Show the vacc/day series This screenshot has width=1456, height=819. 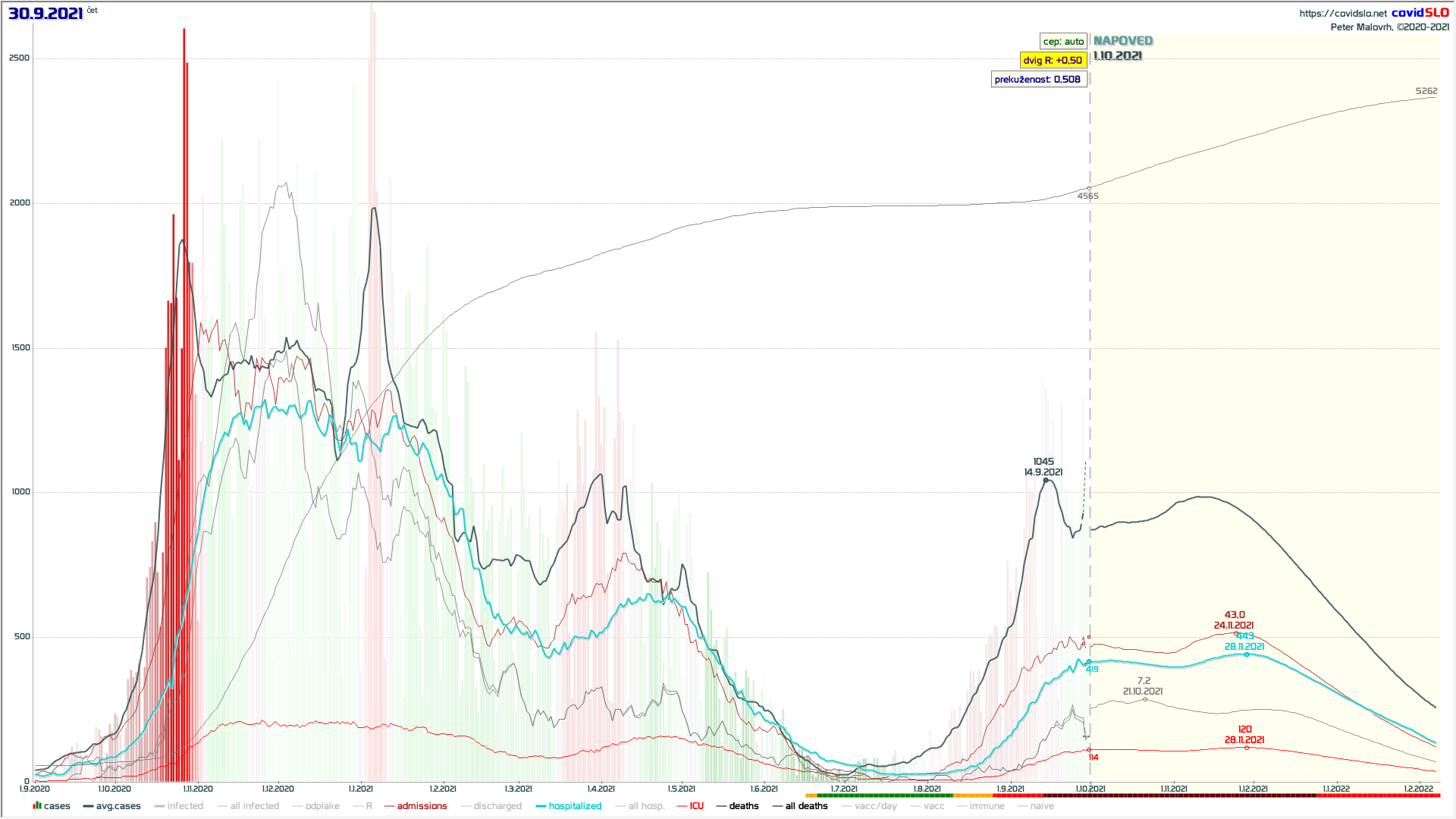[869, 806]
